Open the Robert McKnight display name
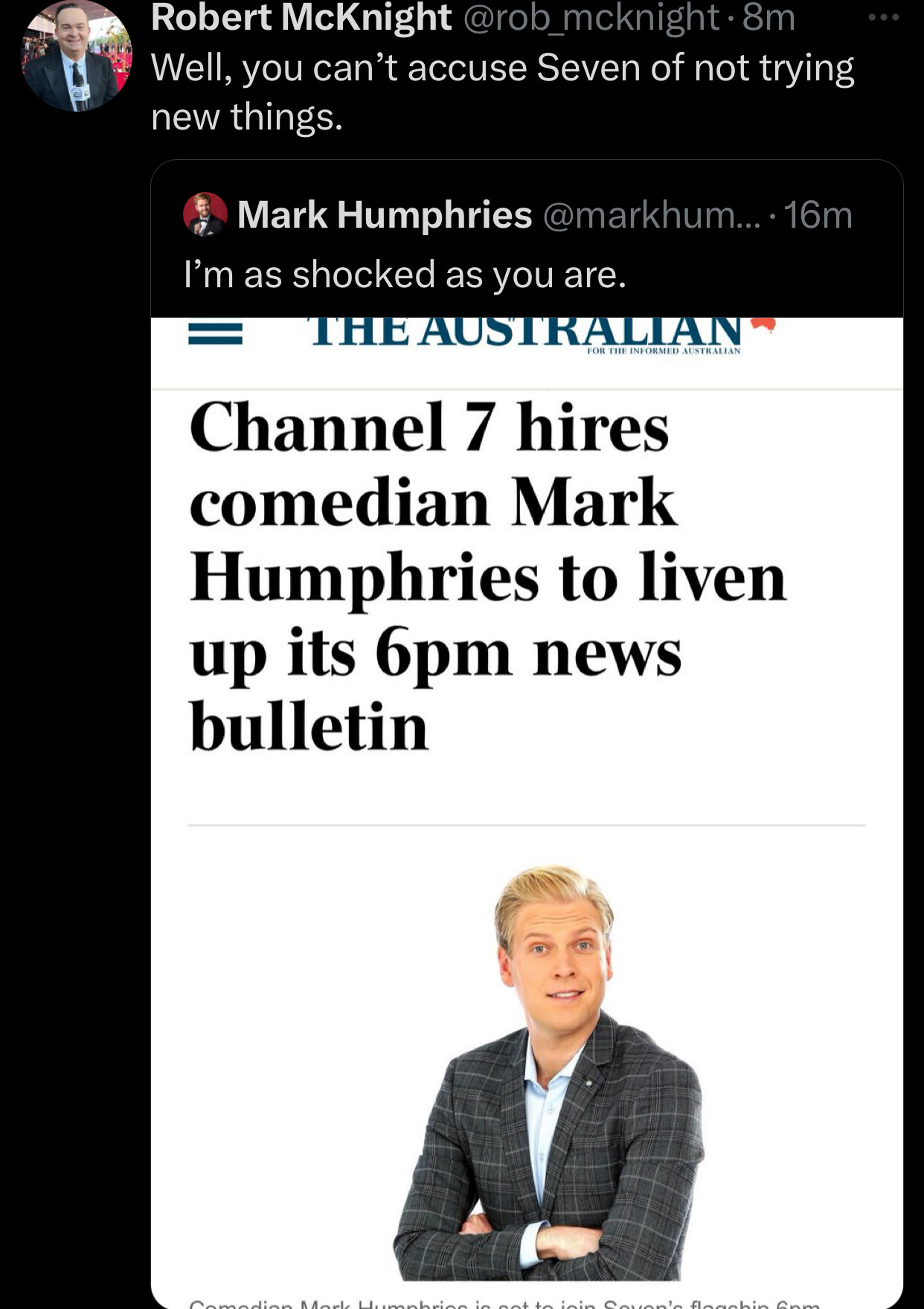Image resolution: width=924 pixels, height=1309 pixels. pos(301,17)
